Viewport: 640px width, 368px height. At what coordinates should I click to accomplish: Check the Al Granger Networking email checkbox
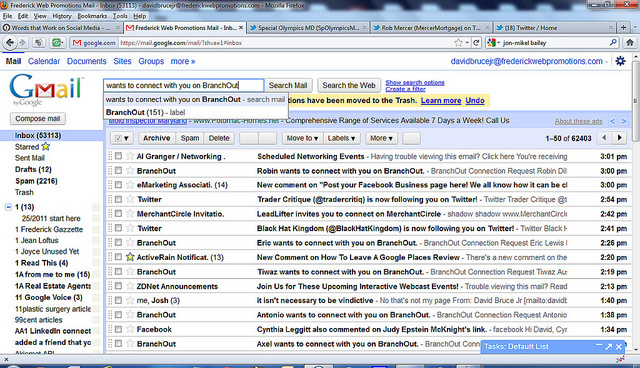[x=118, y=156]
